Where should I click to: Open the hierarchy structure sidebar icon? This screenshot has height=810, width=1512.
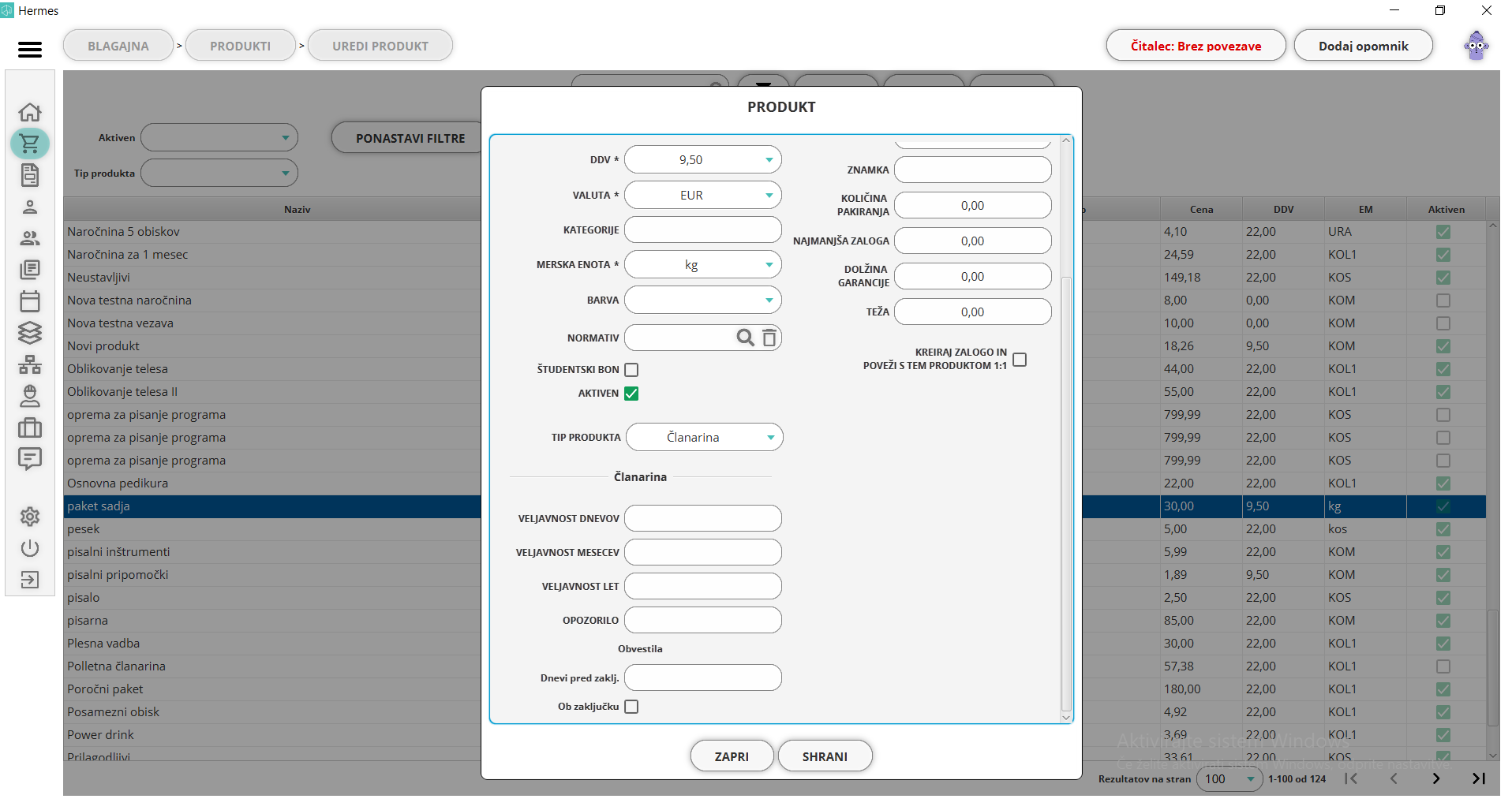30,364
